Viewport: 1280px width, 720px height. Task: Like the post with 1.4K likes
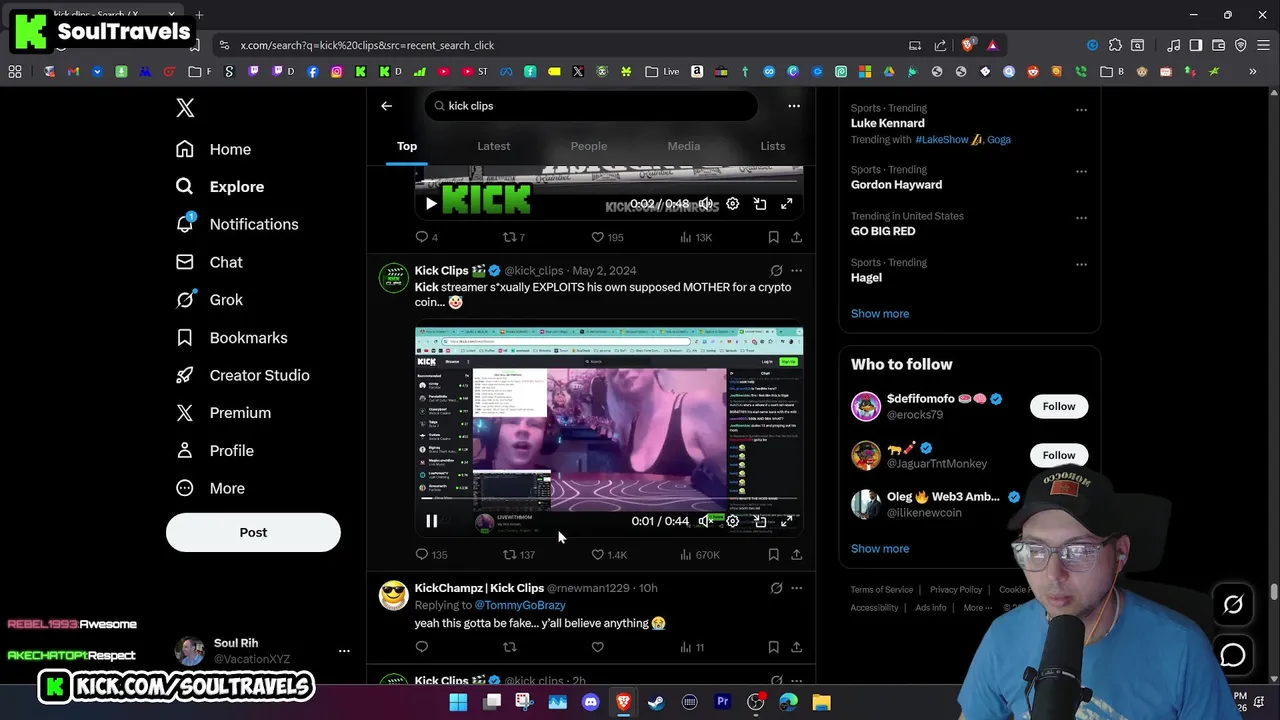point(608,555)
